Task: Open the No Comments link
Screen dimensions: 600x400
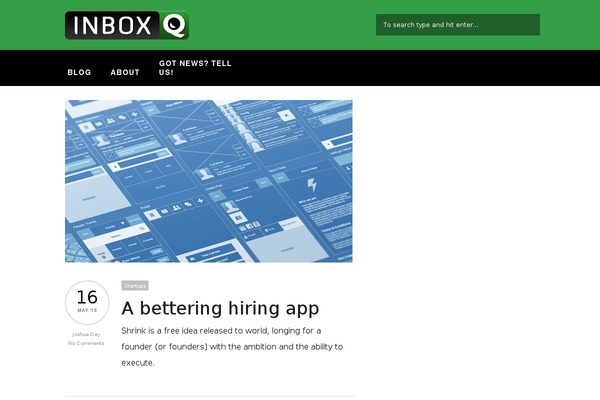Action: pos(86,343)
